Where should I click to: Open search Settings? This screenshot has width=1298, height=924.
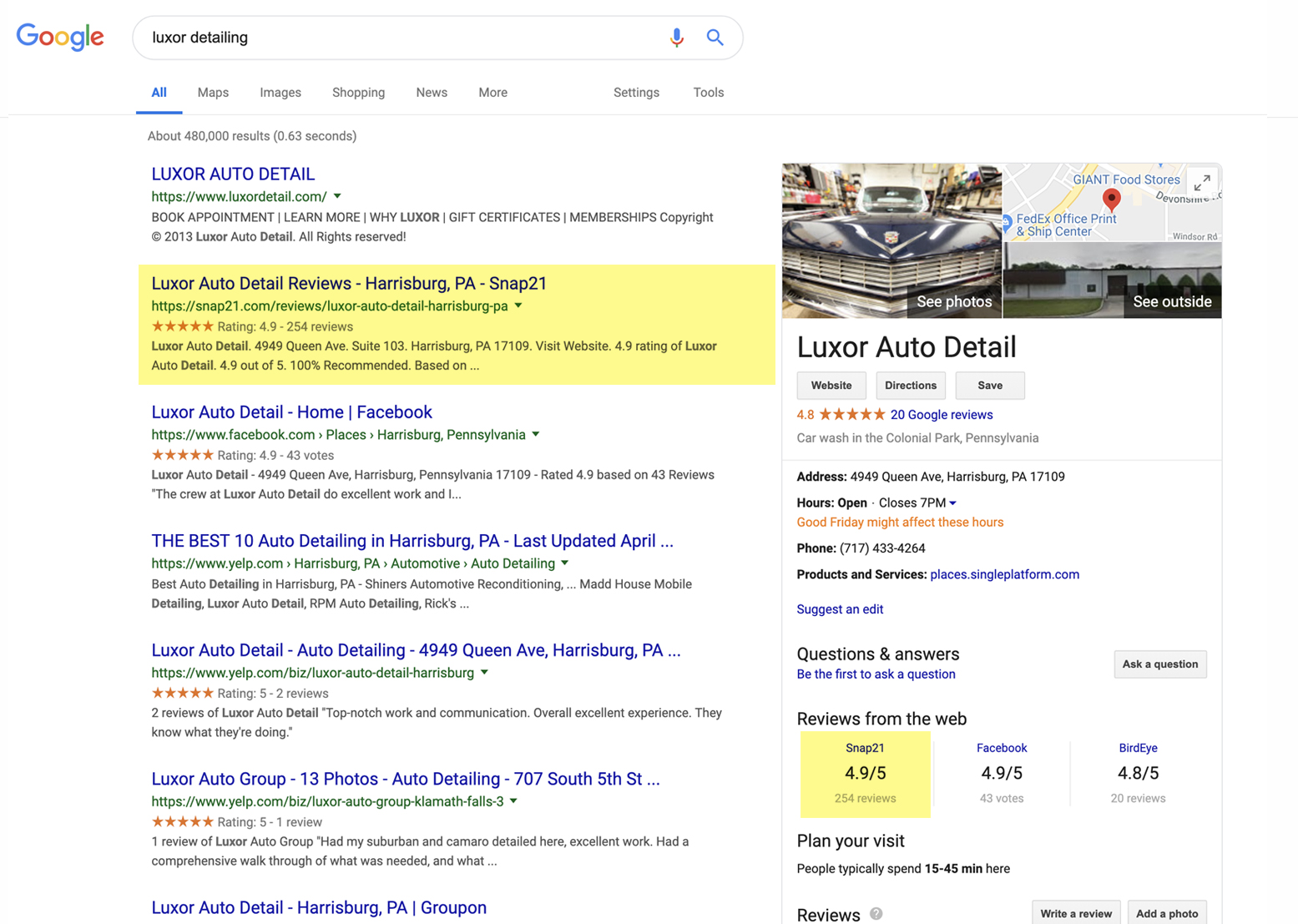point(636,93)
